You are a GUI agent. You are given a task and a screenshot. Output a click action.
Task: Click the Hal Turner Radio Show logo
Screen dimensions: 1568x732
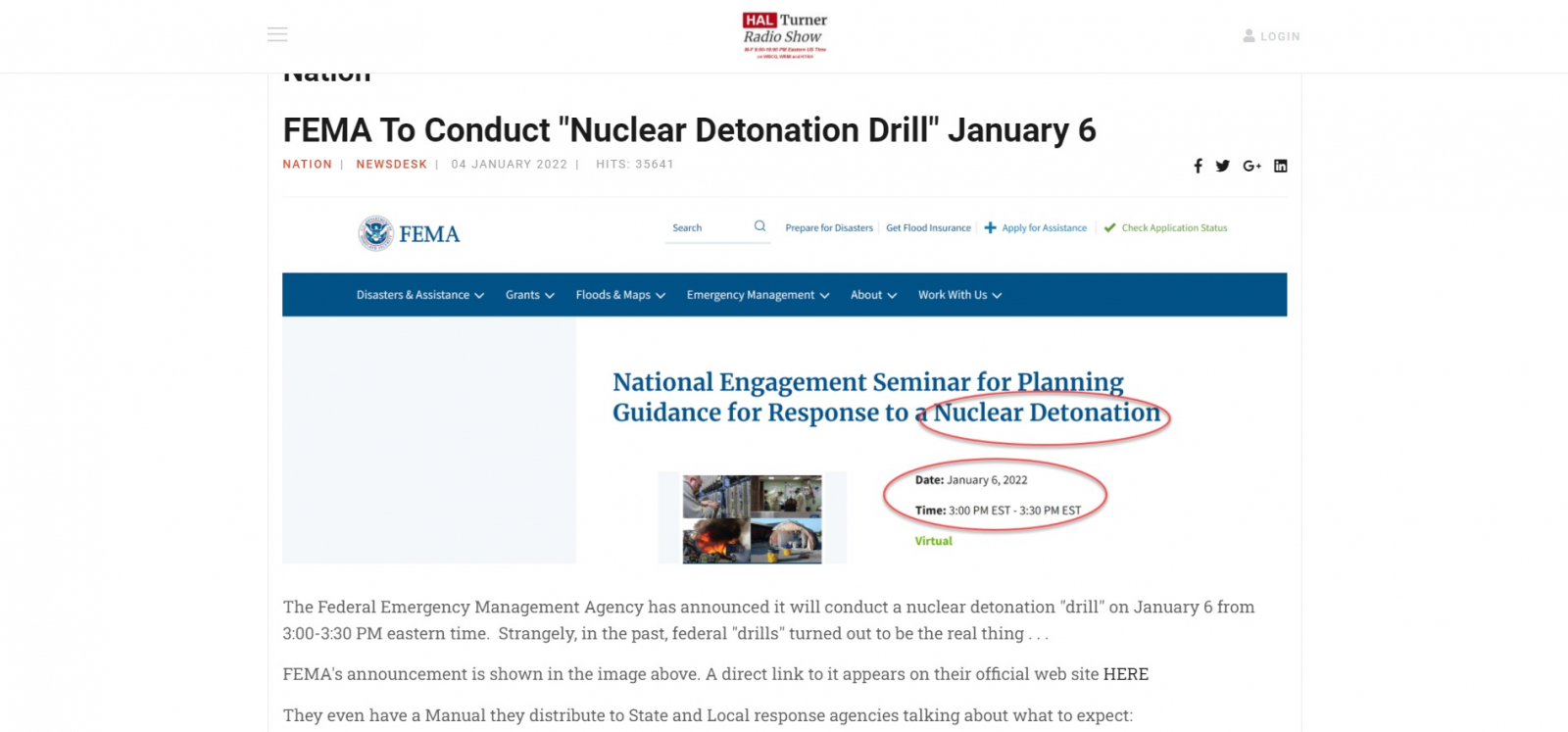pyautogui.click(x=784, y=35)
